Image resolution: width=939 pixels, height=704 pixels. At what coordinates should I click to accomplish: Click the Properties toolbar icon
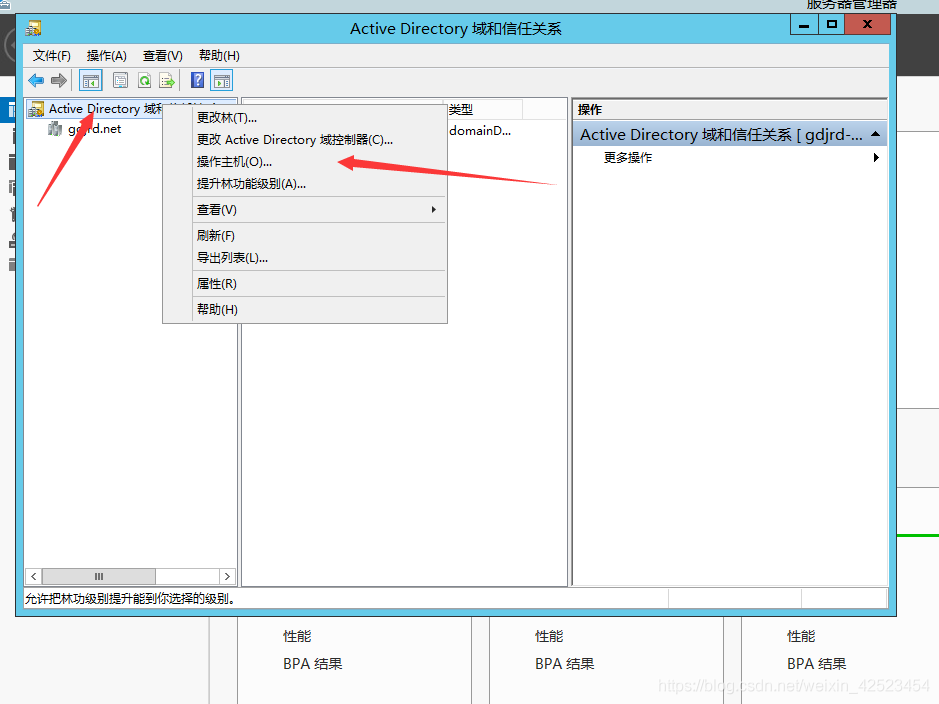point(120,80)
